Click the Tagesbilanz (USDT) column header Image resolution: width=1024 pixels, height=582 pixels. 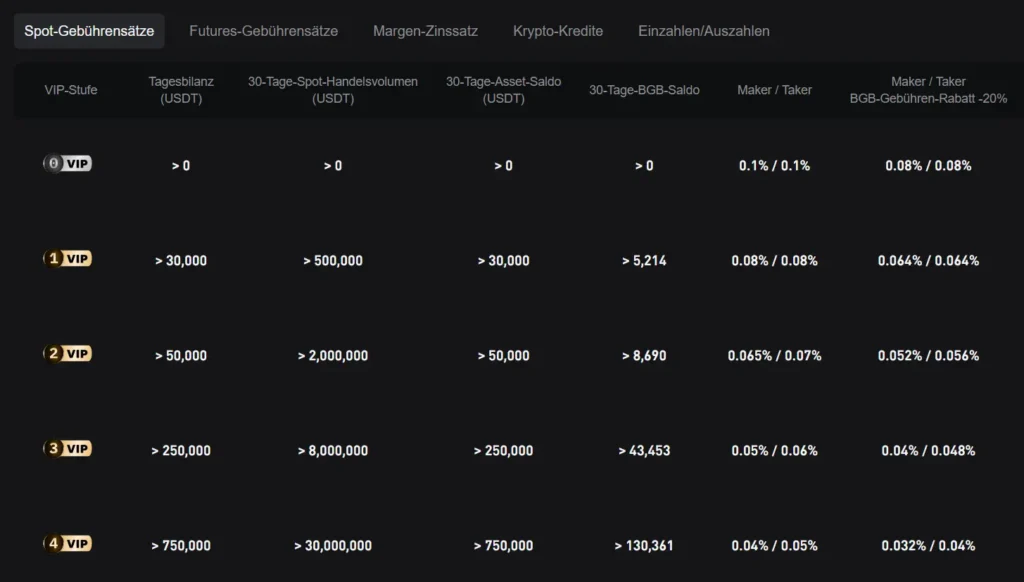pos(181,90)
